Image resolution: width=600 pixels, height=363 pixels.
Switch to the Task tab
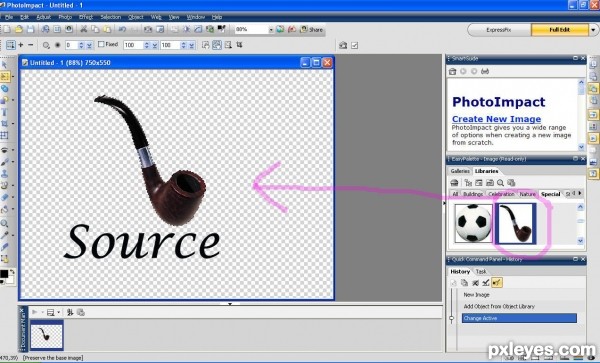click(x=481, y=272)
